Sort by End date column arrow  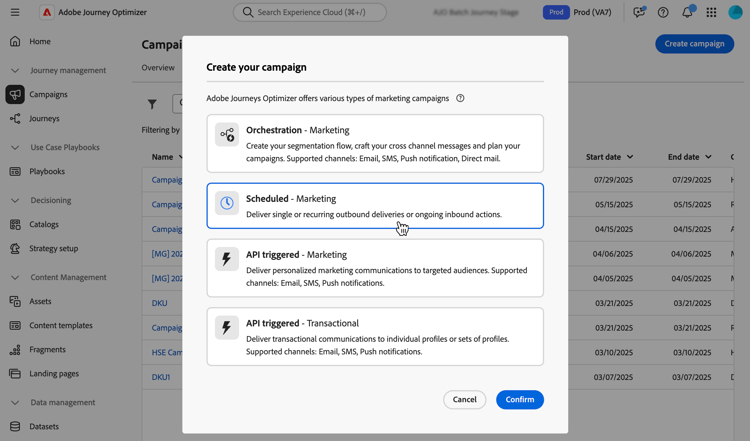tap(708, 157)
